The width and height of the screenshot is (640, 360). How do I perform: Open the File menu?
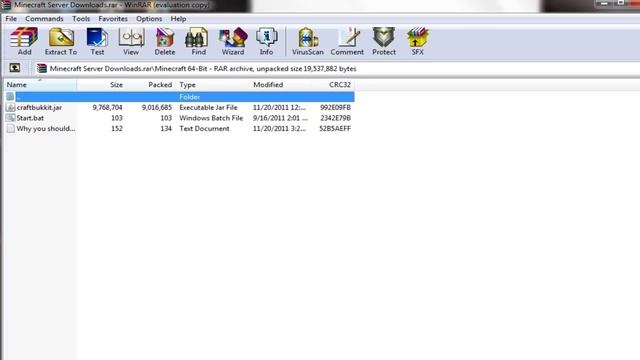pyautogui.click(x=11, y=19)
